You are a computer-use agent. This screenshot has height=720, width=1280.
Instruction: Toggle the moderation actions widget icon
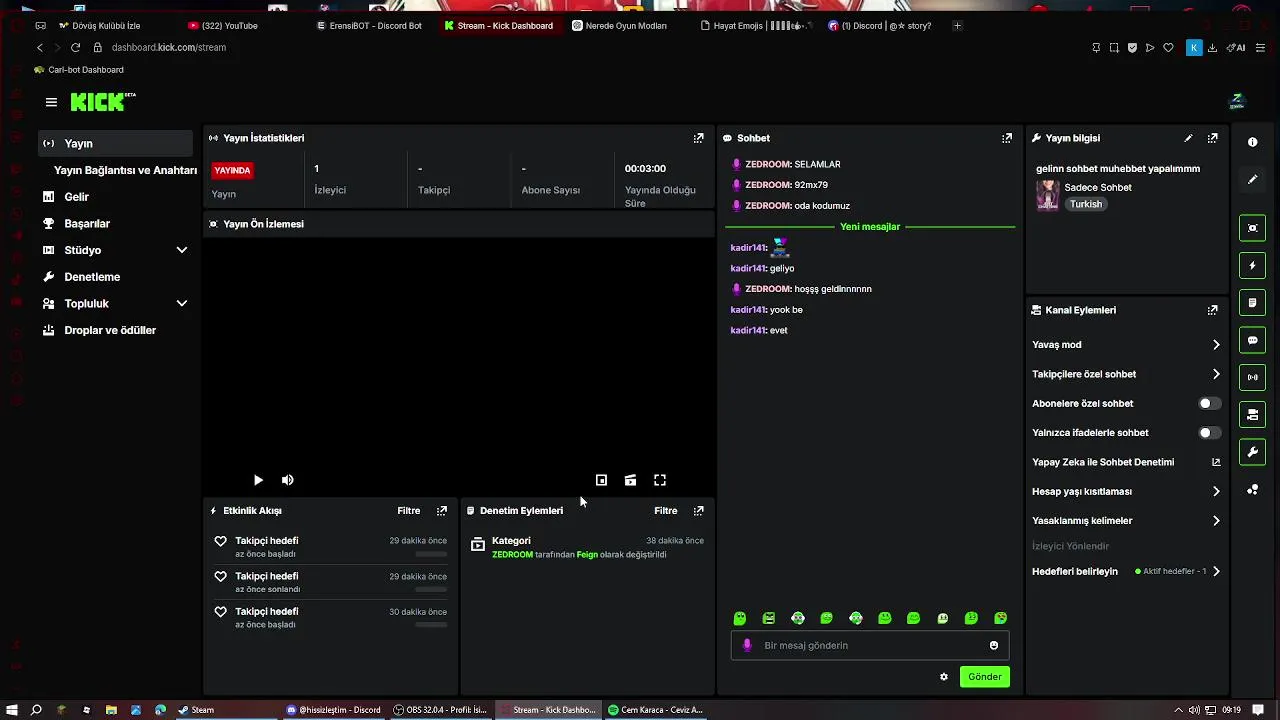click(1253, 415)
